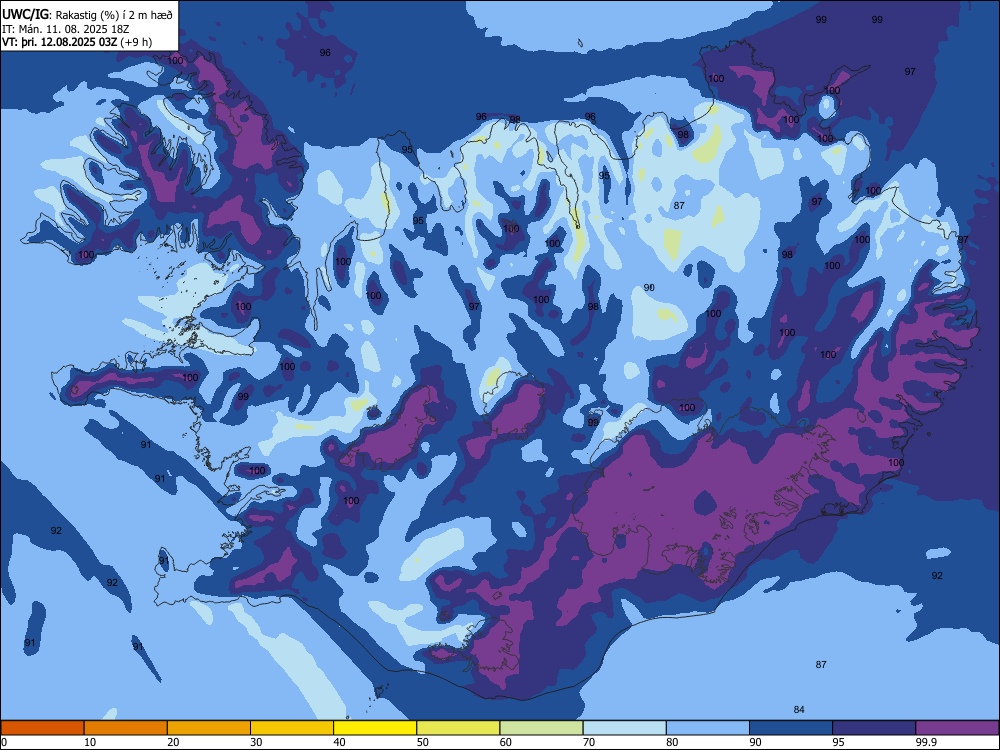This screenshot has width=1000, height=750.
Task: Click the '87' value over northeast inland Iceland
Action: 679,205
